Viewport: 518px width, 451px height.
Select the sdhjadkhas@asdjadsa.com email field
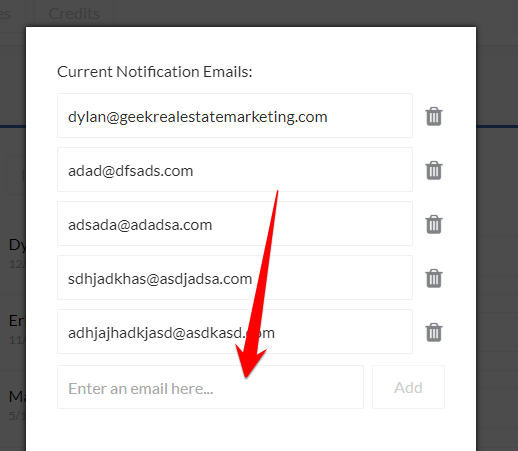[235, 278]
